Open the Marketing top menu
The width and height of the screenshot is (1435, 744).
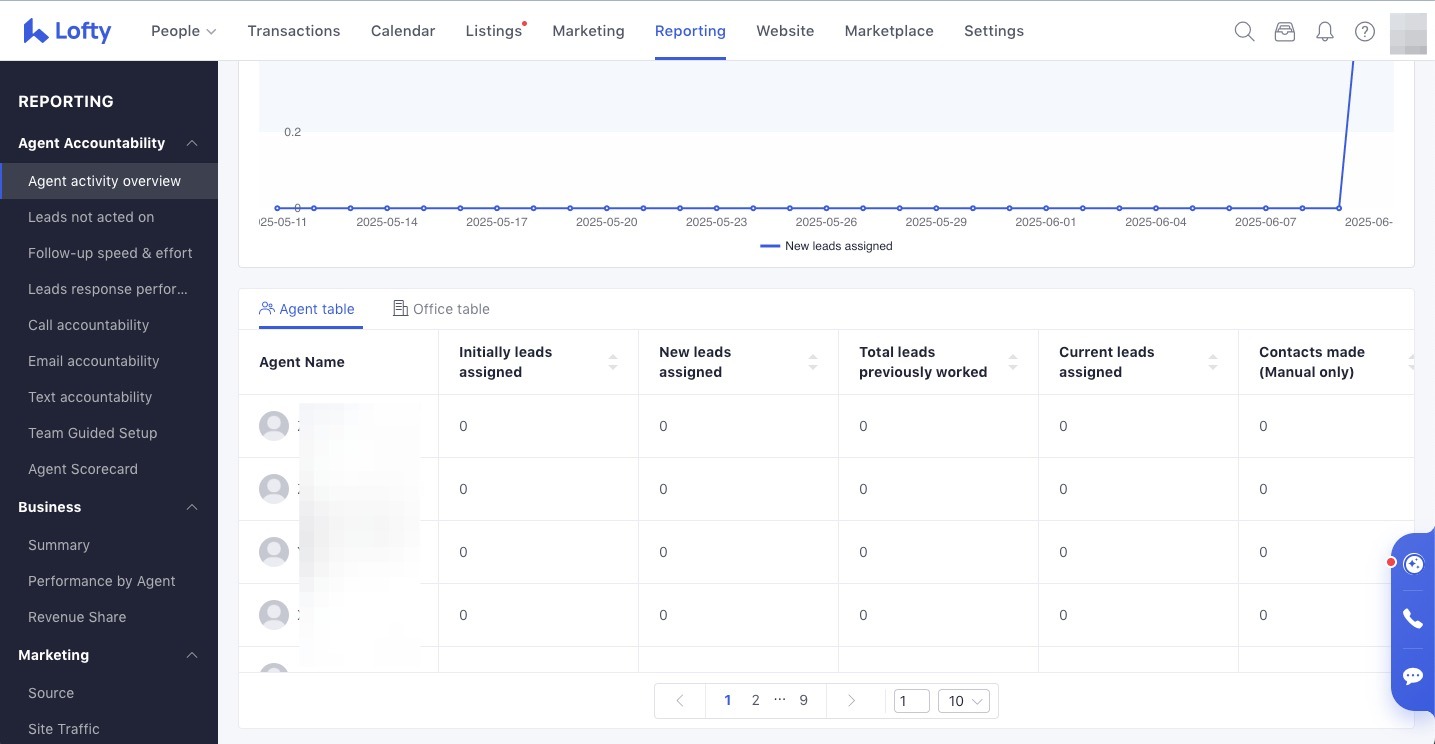pyautogui.click(x=588, y=31)
